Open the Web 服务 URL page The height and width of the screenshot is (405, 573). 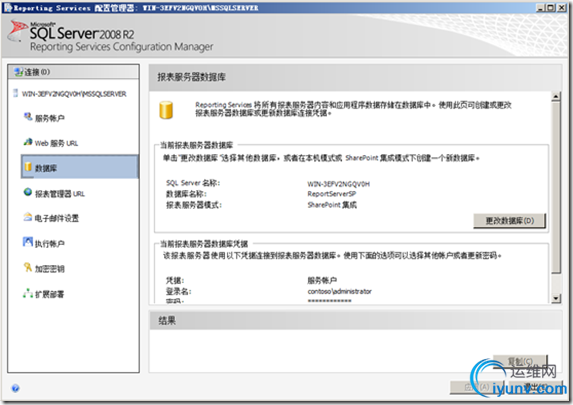(56, 143)
